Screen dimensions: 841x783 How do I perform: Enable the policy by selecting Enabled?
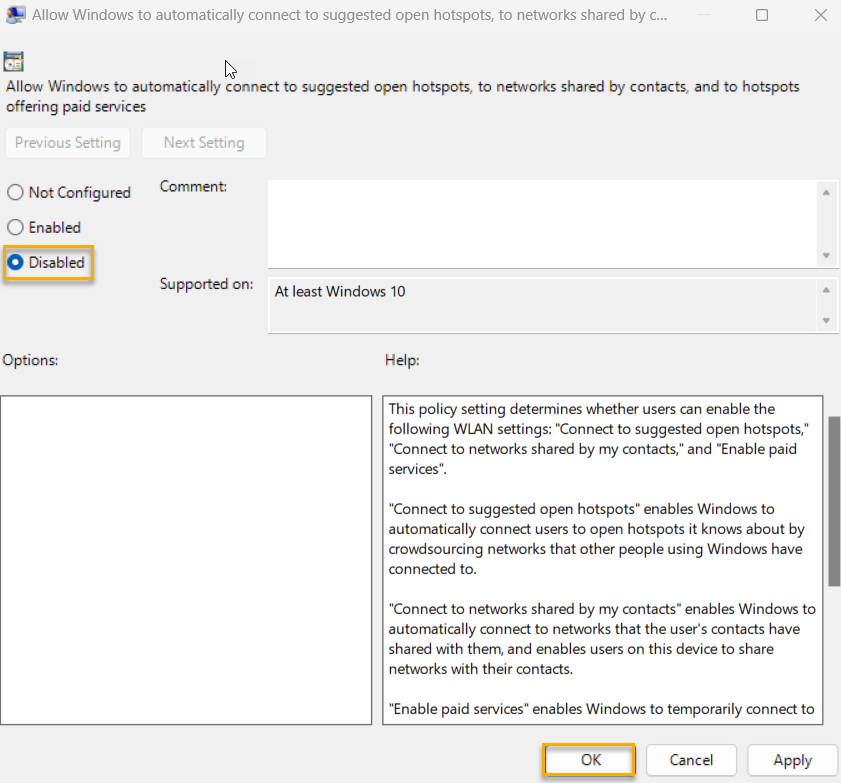click(15, 227)
